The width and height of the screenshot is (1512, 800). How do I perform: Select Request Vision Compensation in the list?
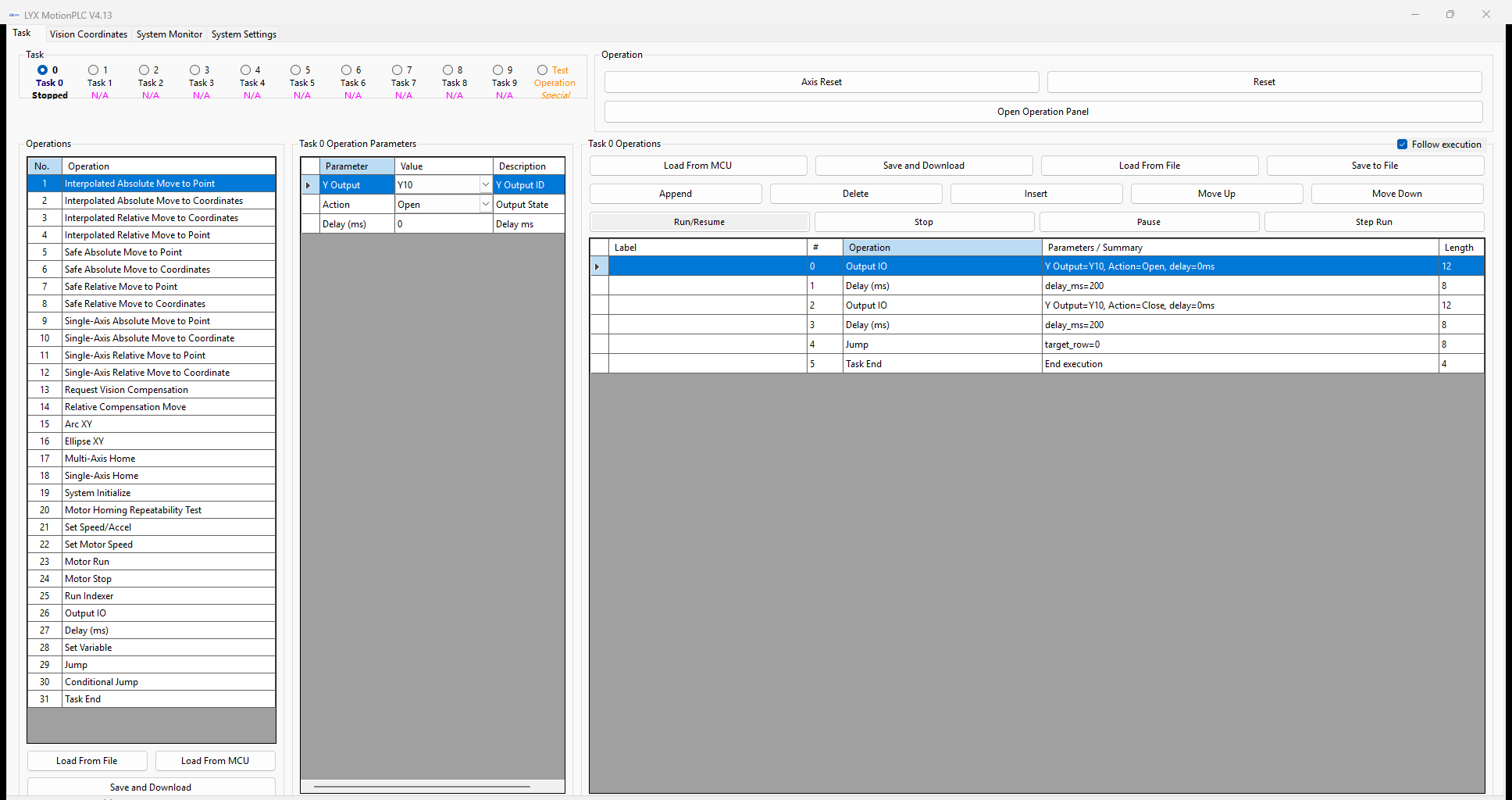click(152, 390)
